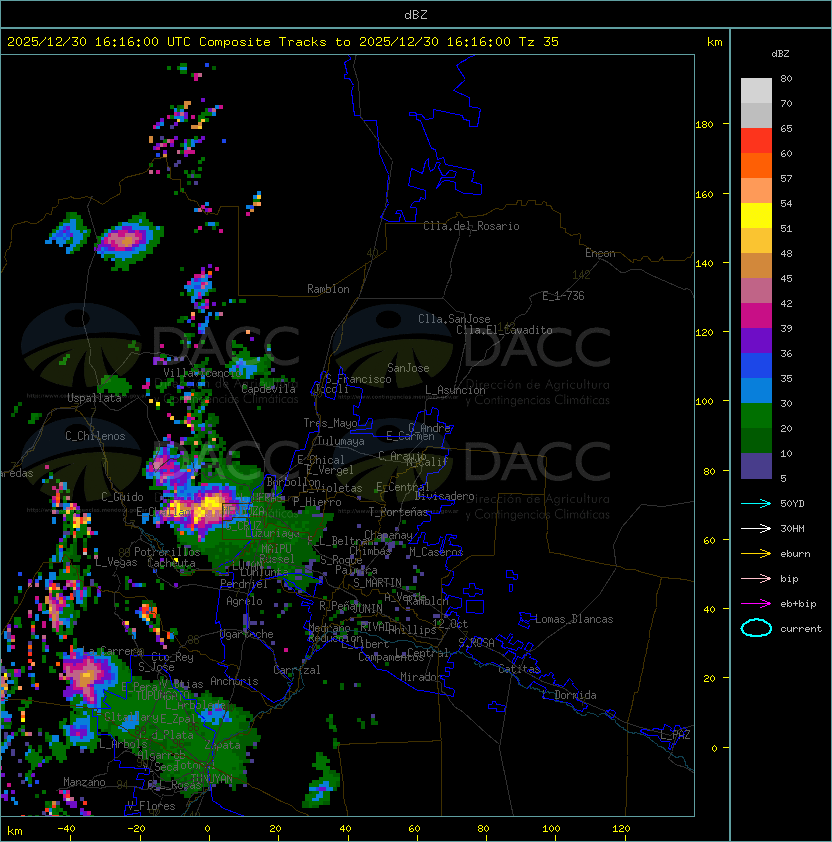Click the Uspallata town label
The width and height of the screenshot is (832, 842).
(94, 398)
